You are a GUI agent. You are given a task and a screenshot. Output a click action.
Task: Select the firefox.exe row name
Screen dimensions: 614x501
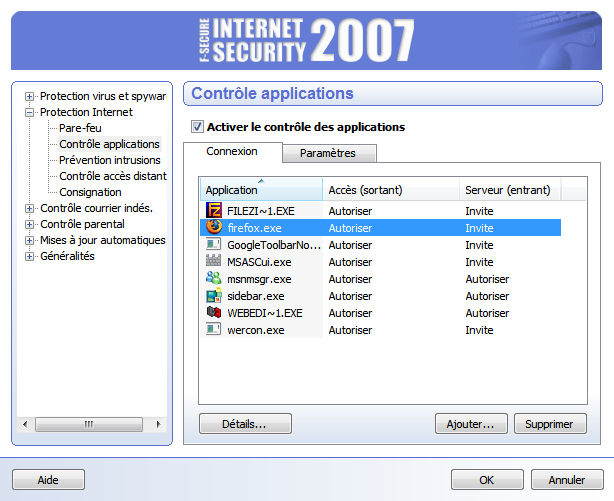[255, 228]
